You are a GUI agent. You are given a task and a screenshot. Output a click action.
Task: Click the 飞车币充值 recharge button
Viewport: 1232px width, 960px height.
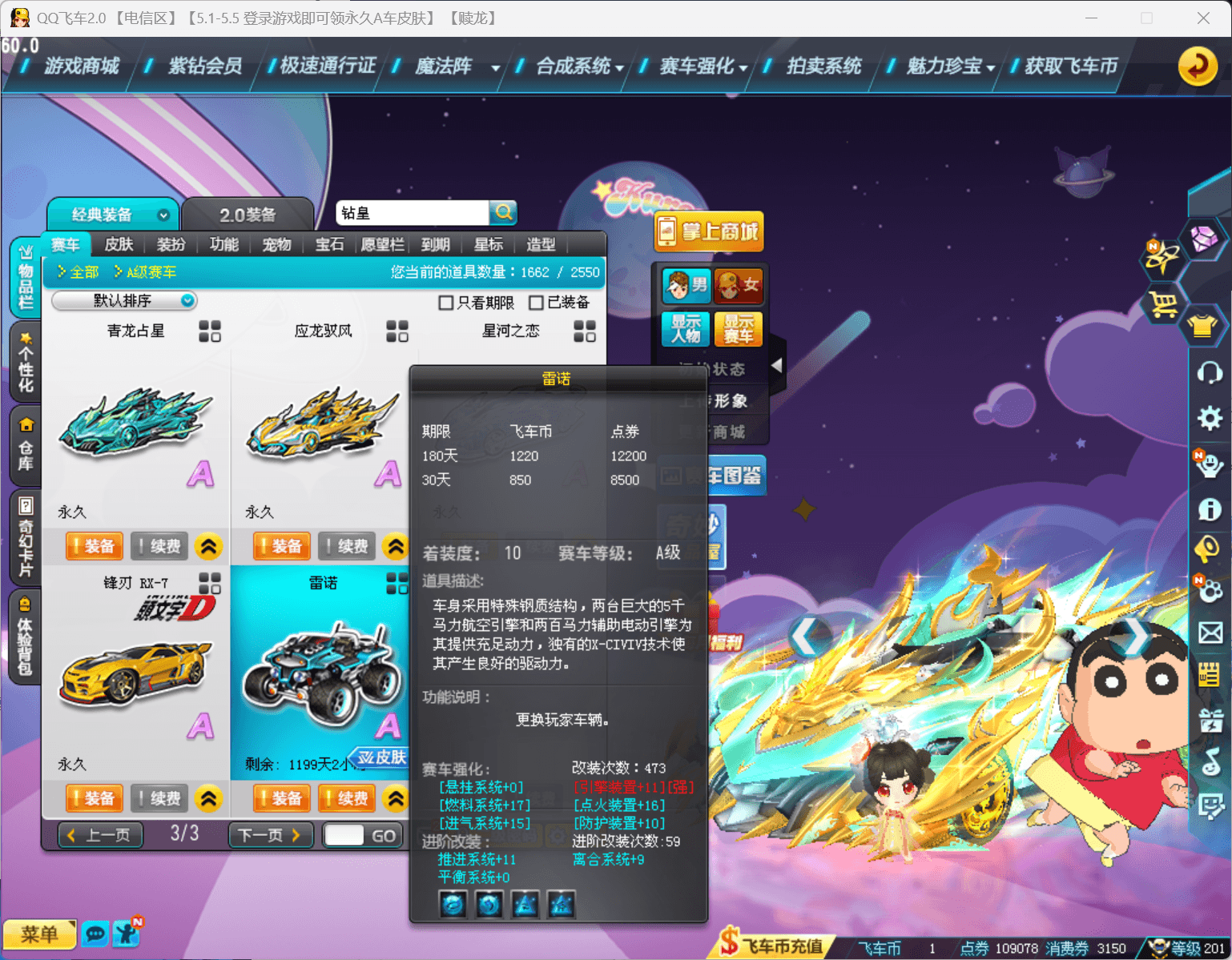(x=771, y=946)
